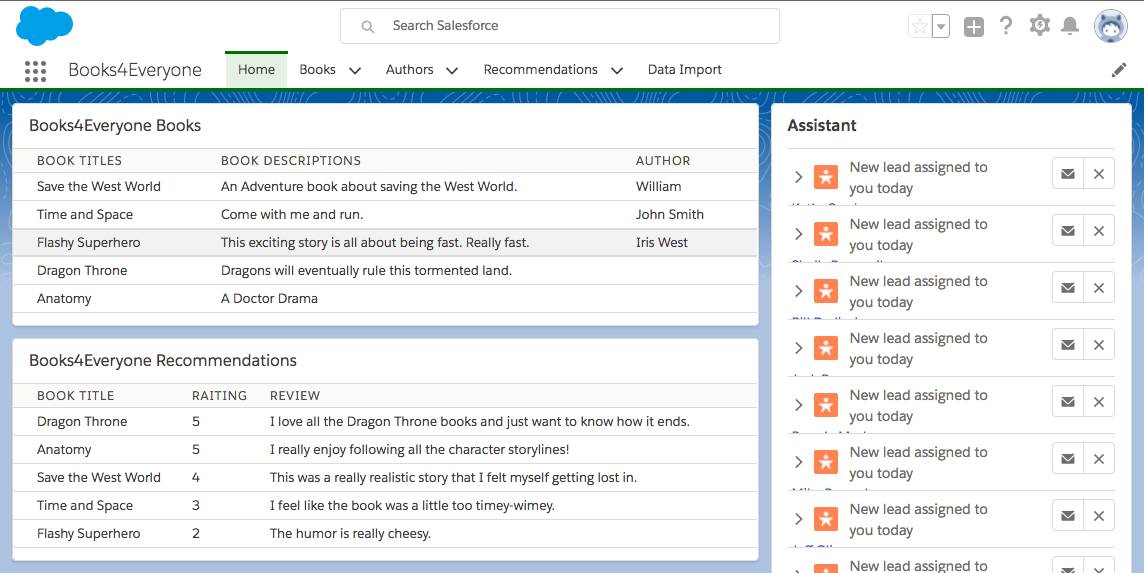Screen dimensions: 1144x573
Task: Click the orange lead icon on first Assistant item
Action: tap(826, 177)
